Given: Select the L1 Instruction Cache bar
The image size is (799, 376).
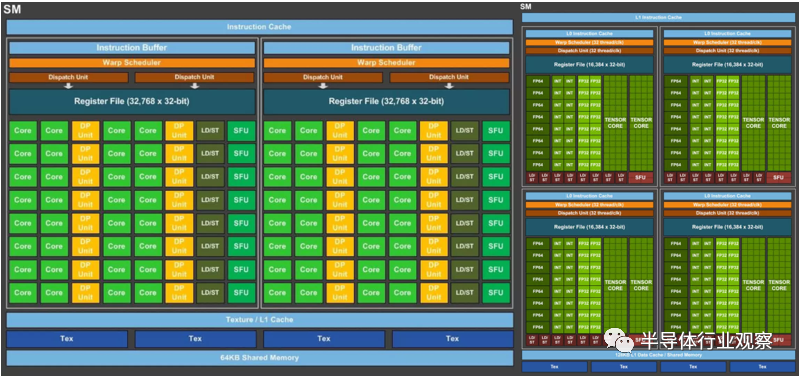Looking at the screenshot, I should 658,18.
